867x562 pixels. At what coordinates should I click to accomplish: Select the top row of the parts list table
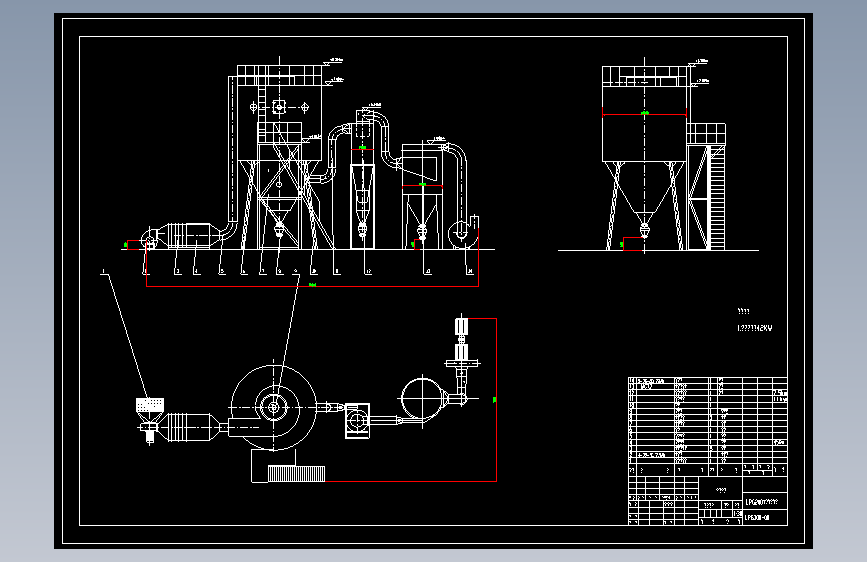(x=708, y=381)
